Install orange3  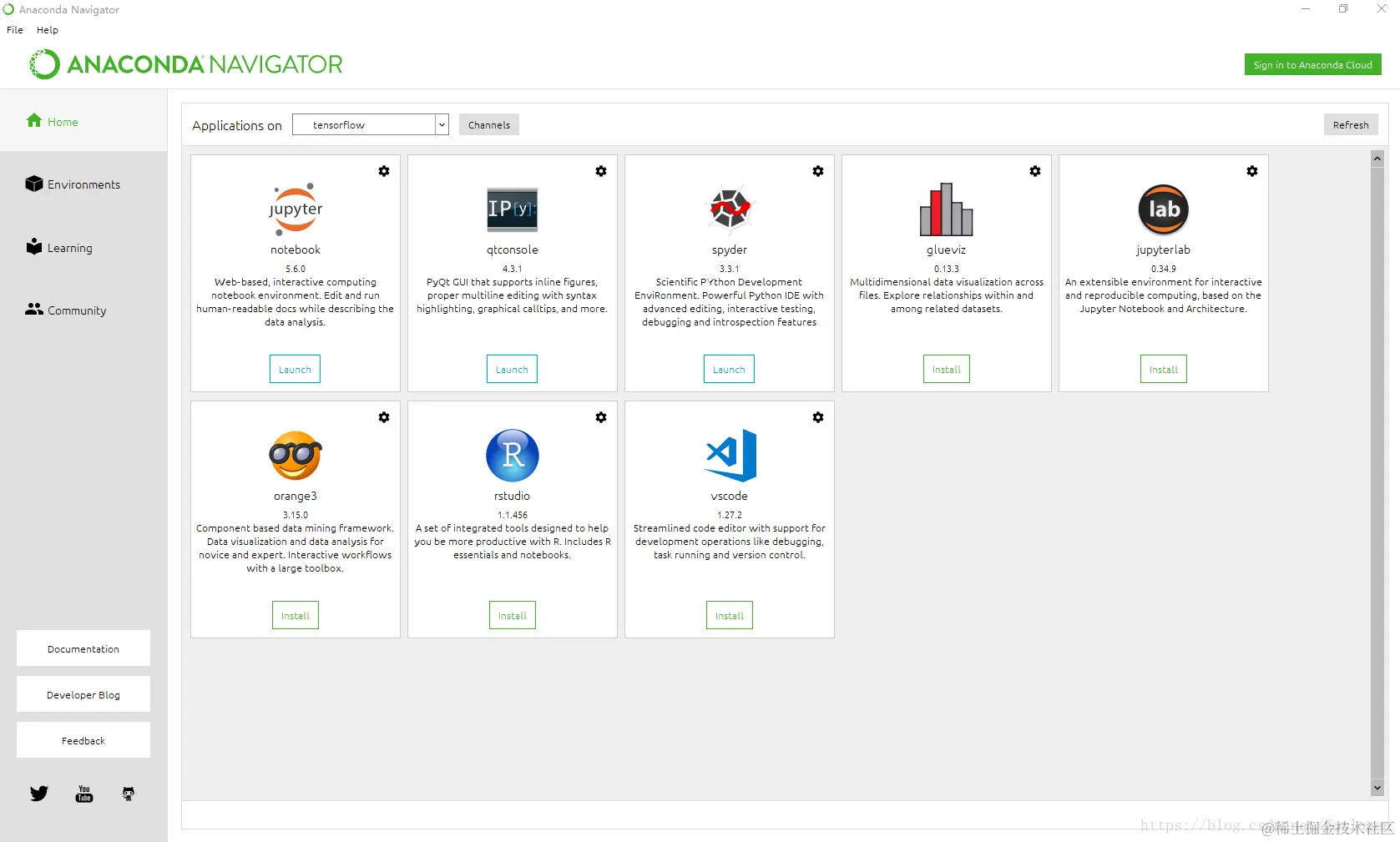click(296, 616)
